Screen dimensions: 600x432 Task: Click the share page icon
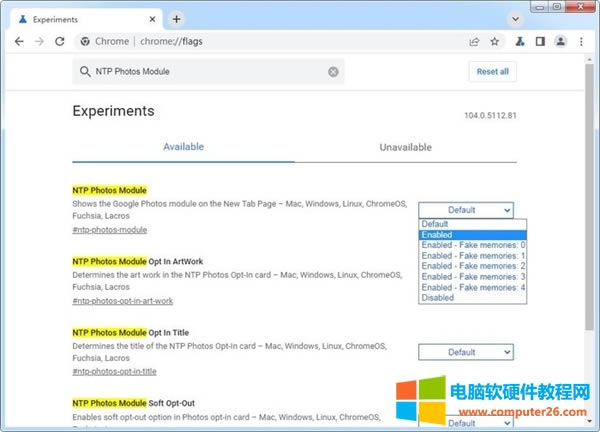tap(474, 41)
